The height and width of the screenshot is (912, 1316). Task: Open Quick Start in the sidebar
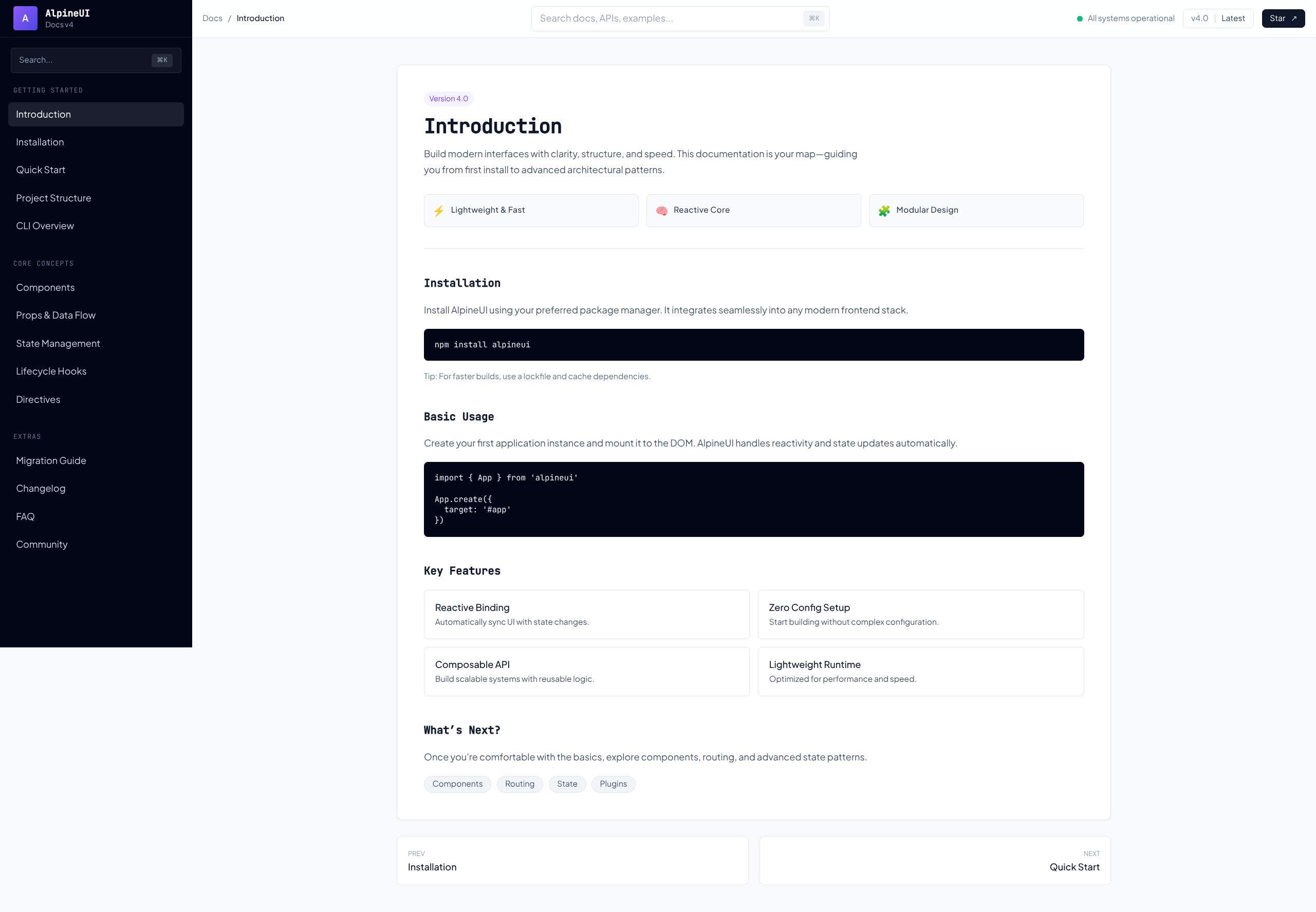click(96, 170)
